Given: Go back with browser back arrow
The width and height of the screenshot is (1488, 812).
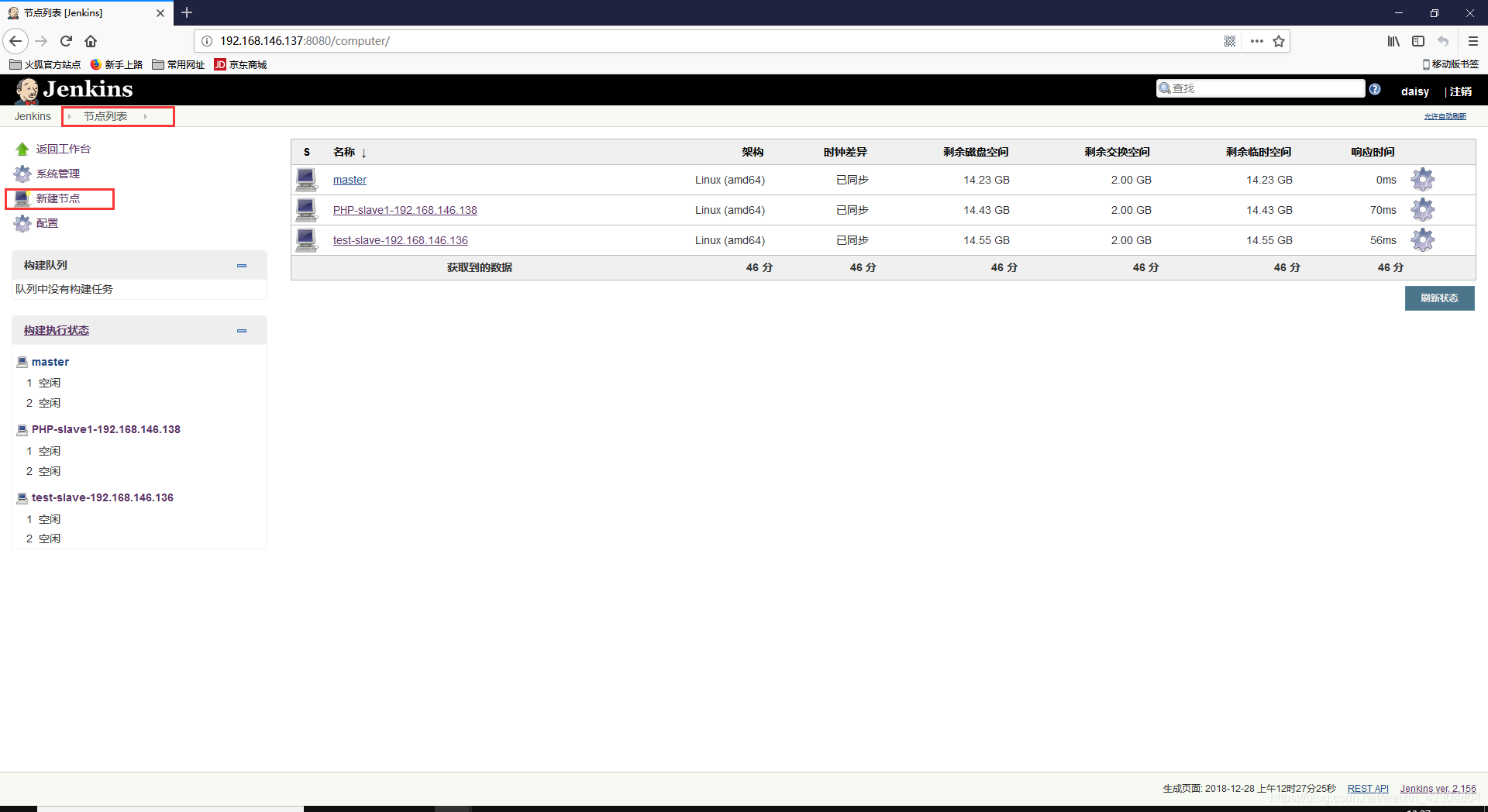Looking at the screenshot, I should [x=15, y=41].
